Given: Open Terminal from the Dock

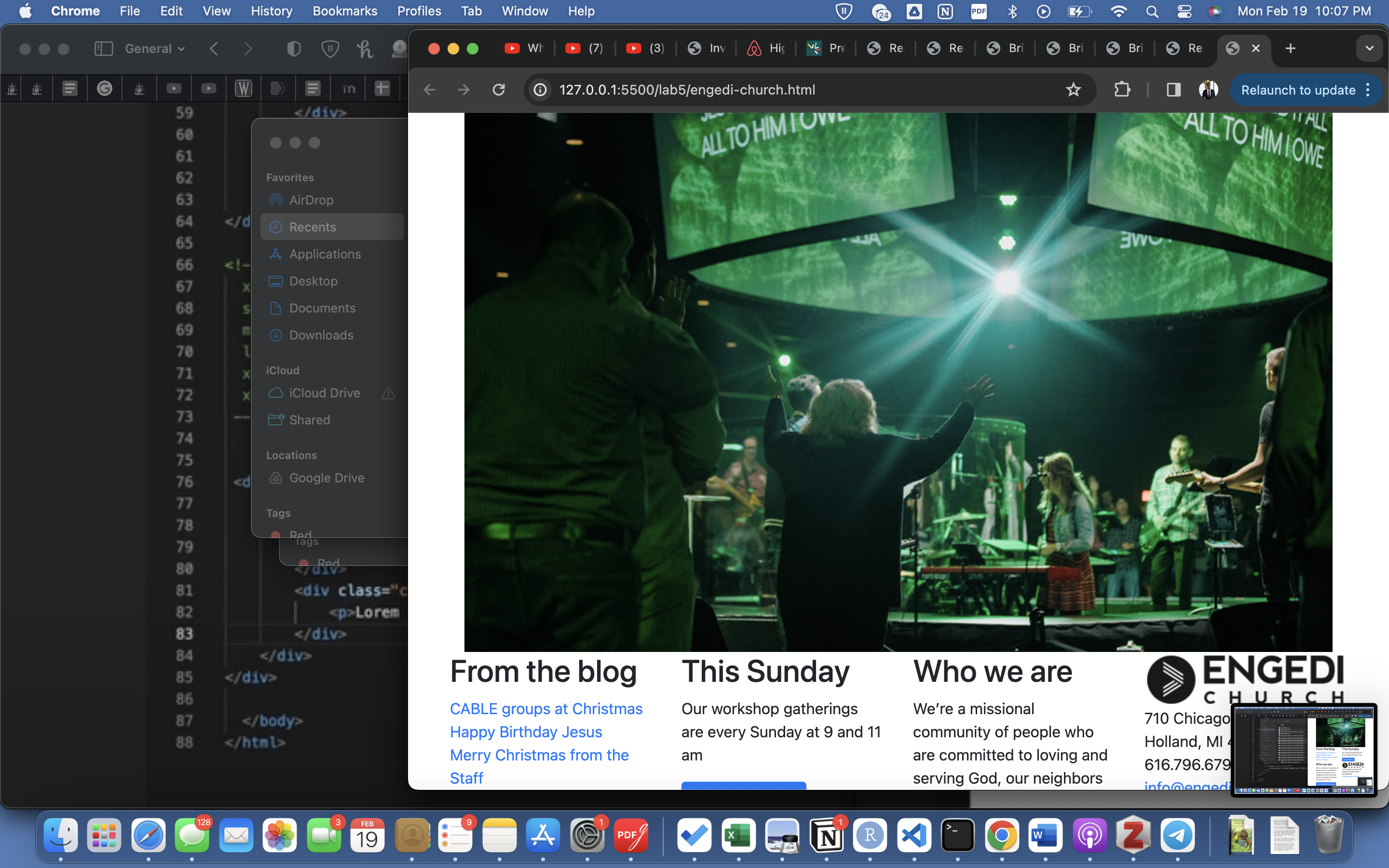Looking at the screenshot, I should point(957,835).
